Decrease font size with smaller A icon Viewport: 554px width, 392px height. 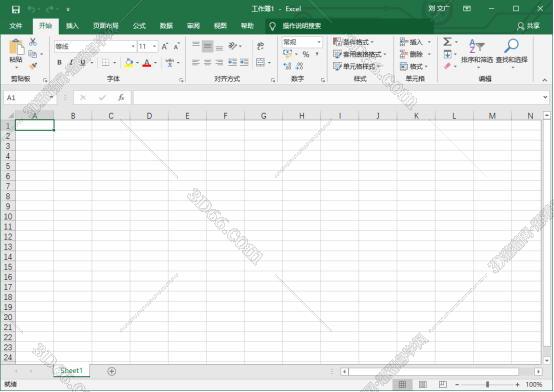(176, 46)
